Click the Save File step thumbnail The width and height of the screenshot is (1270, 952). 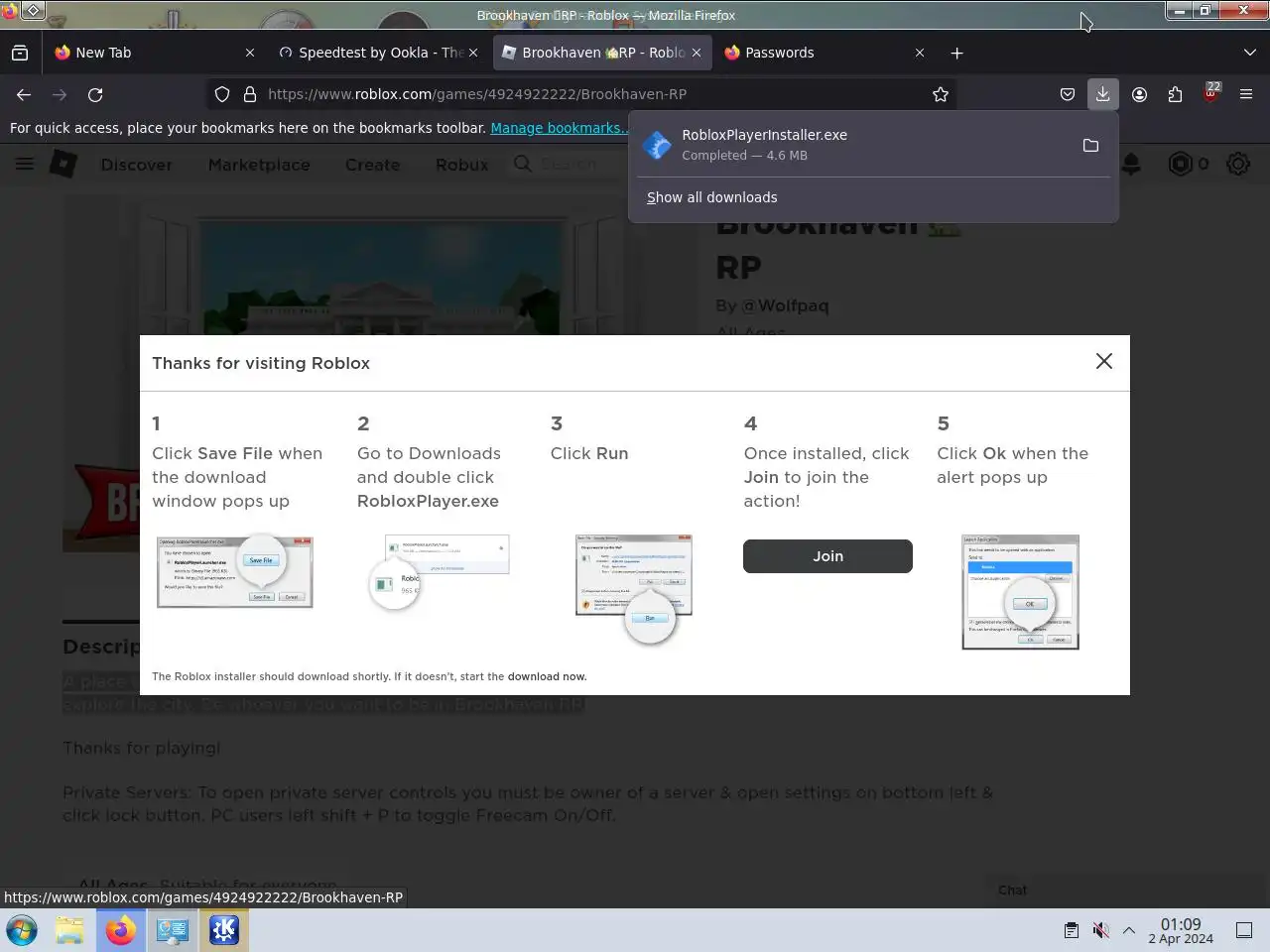point(235,572)
